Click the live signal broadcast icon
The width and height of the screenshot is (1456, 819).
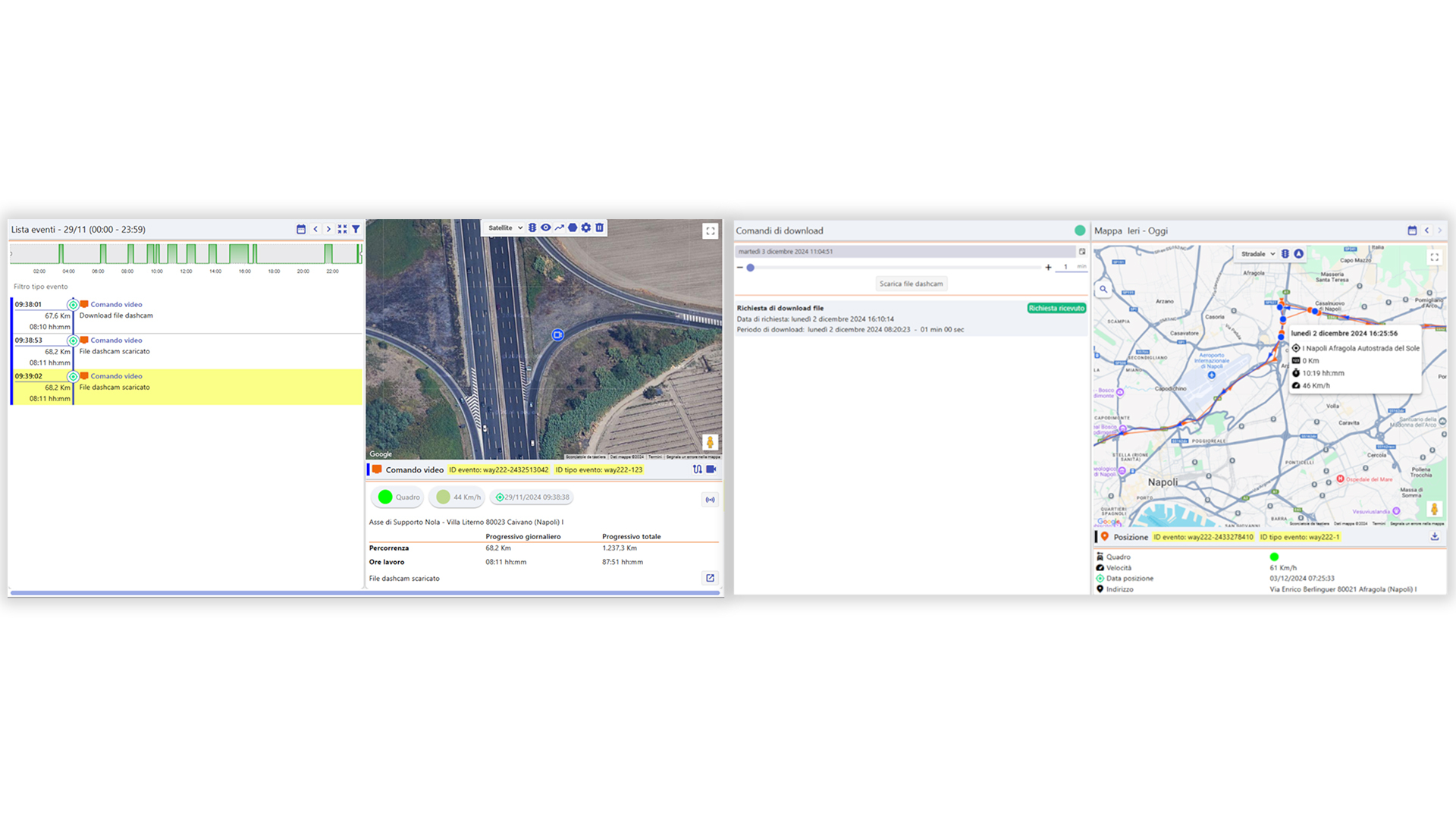point(711,500)
